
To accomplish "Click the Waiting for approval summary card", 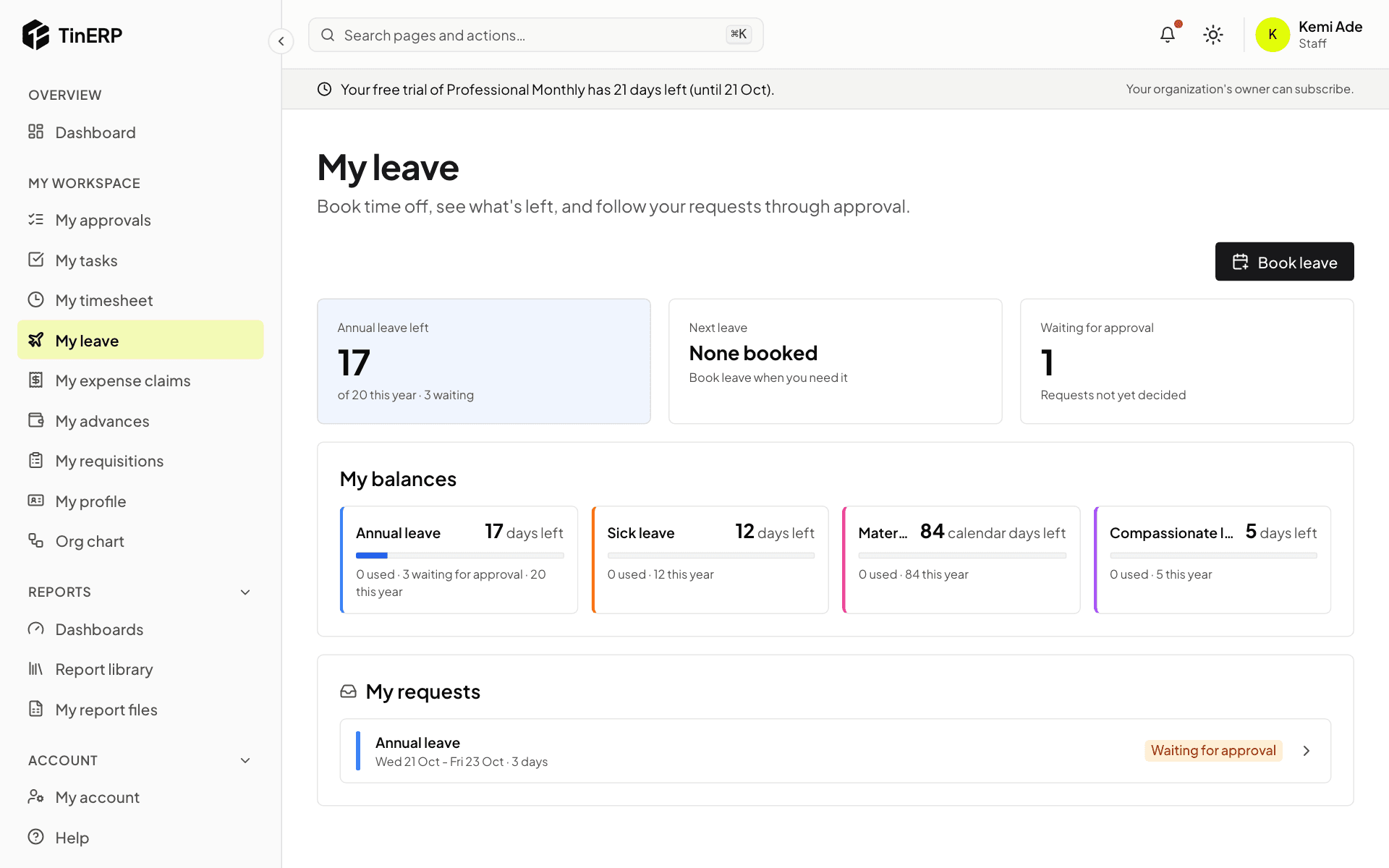I will 1187,361.
